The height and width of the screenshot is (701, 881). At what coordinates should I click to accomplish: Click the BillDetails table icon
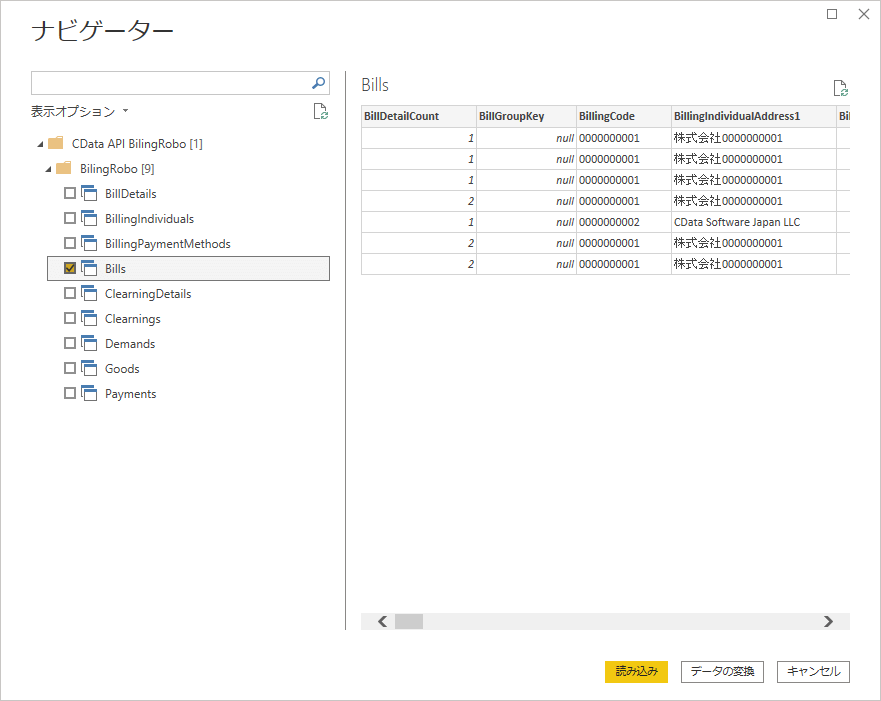point(89,193)
